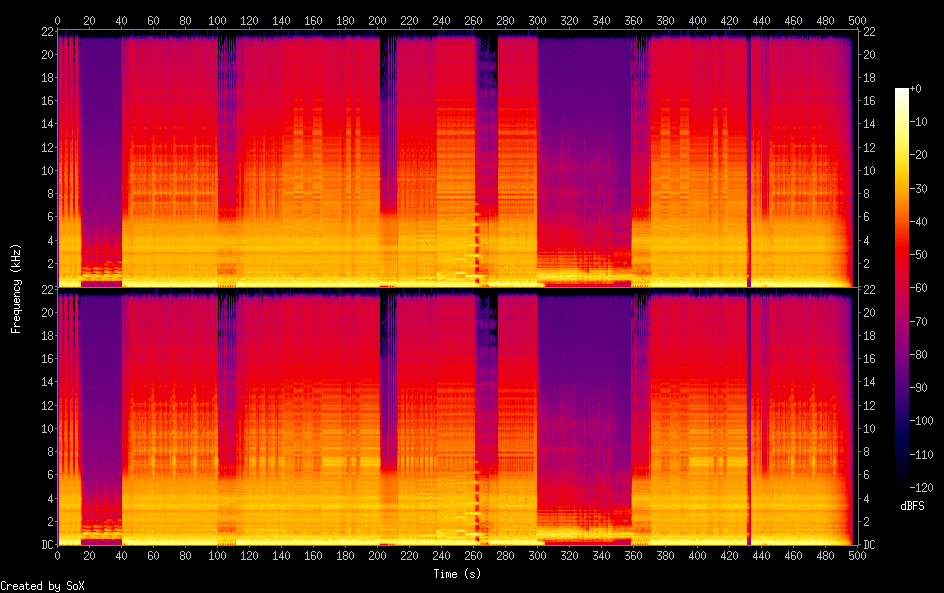Click the "-10" value on the dBFS scale
The height and width of the screenshot is (593, 944).
click(918, 122)
